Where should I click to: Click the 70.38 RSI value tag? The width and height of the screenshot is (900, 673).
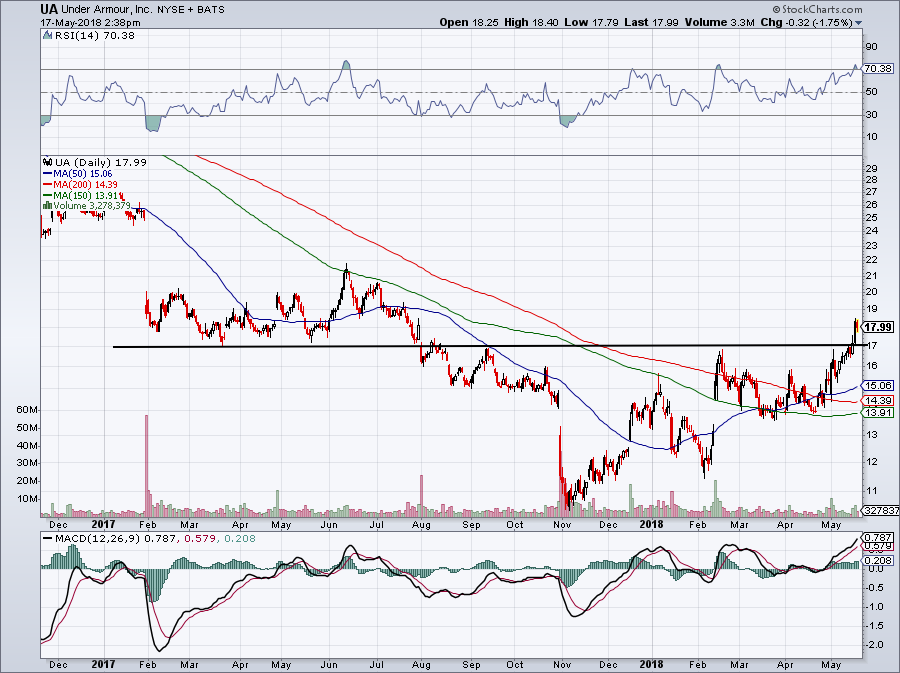tap(878, 69)
